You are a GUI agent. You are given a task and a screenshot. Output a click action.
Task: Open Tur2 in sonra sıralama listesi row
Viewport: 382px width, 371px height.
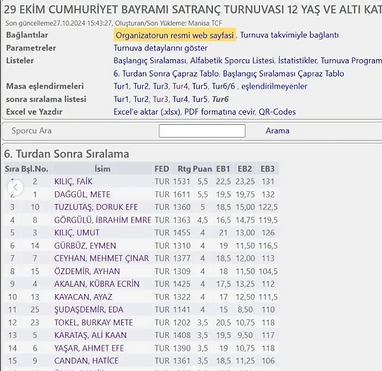141,99
